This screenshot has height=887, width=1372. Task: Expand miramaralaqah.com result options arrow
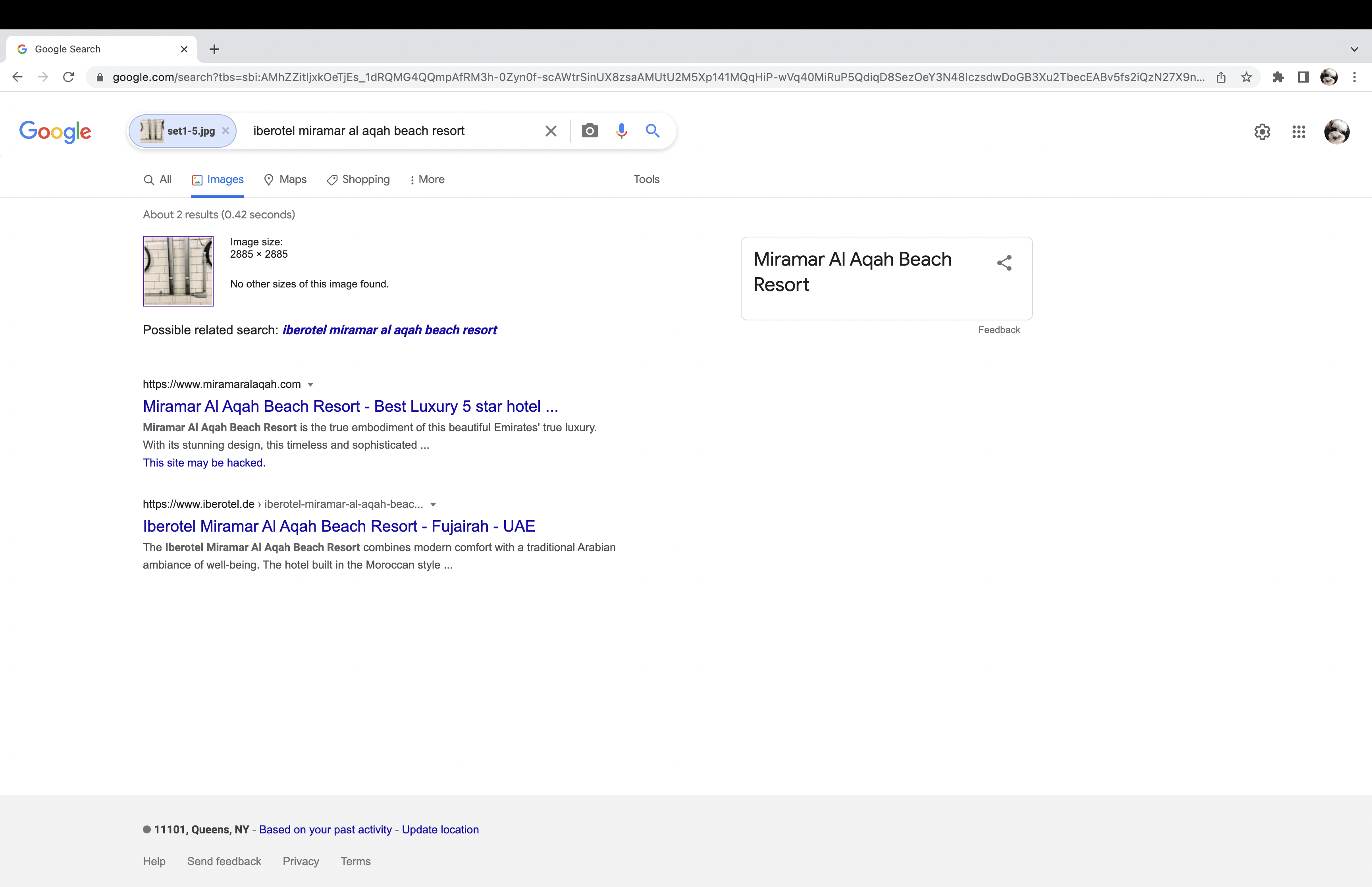pyautogui.click(x=310, y=385)
